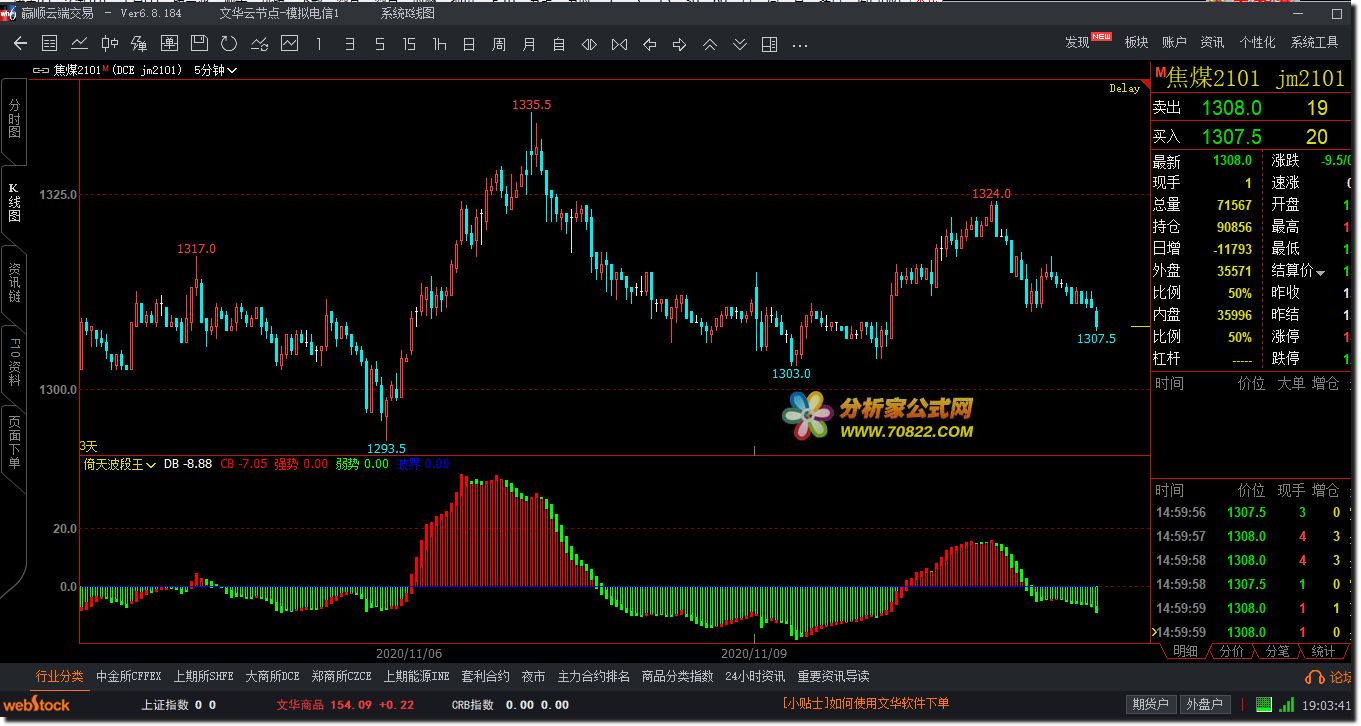Select the 商品分类指数 bottom tab
This screenshot has width=1361, height=726.
(677, 677)
